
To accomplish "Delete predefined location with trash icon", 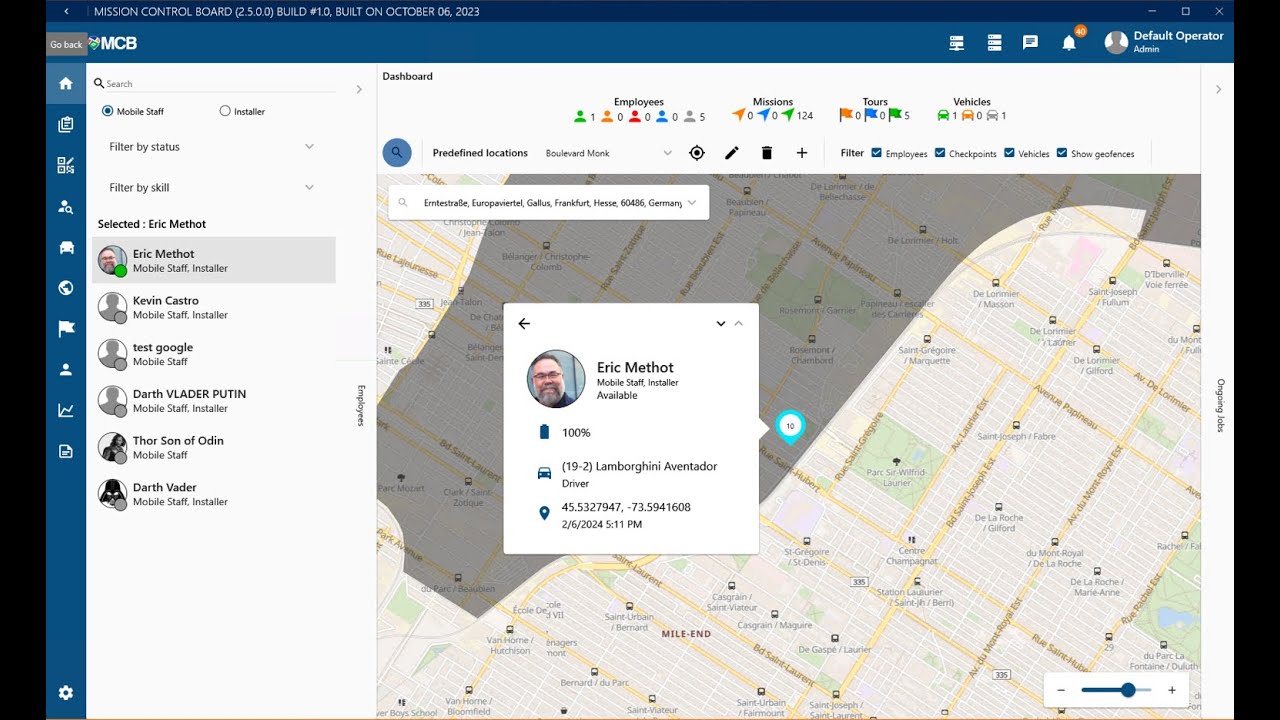I will pos(767,153).
